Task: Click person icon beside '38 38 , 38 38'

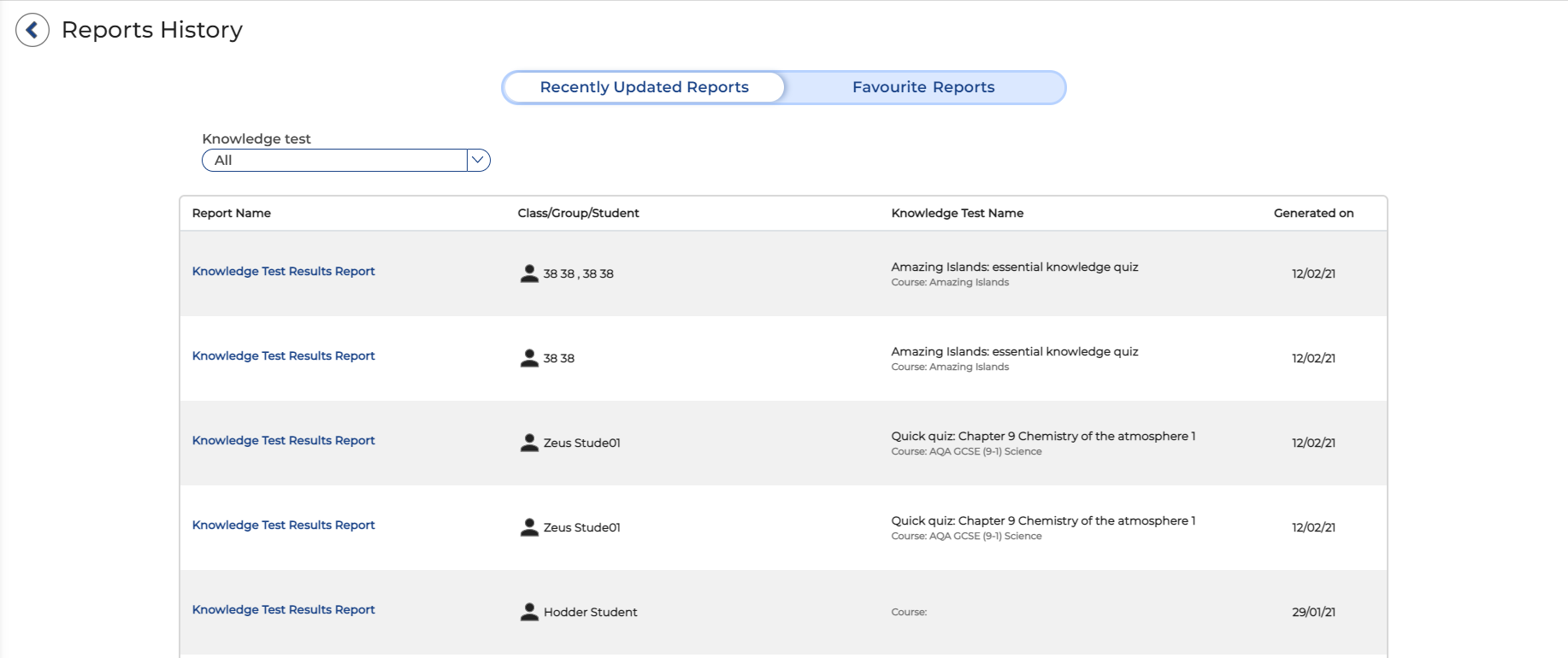Action: (529, 273)
